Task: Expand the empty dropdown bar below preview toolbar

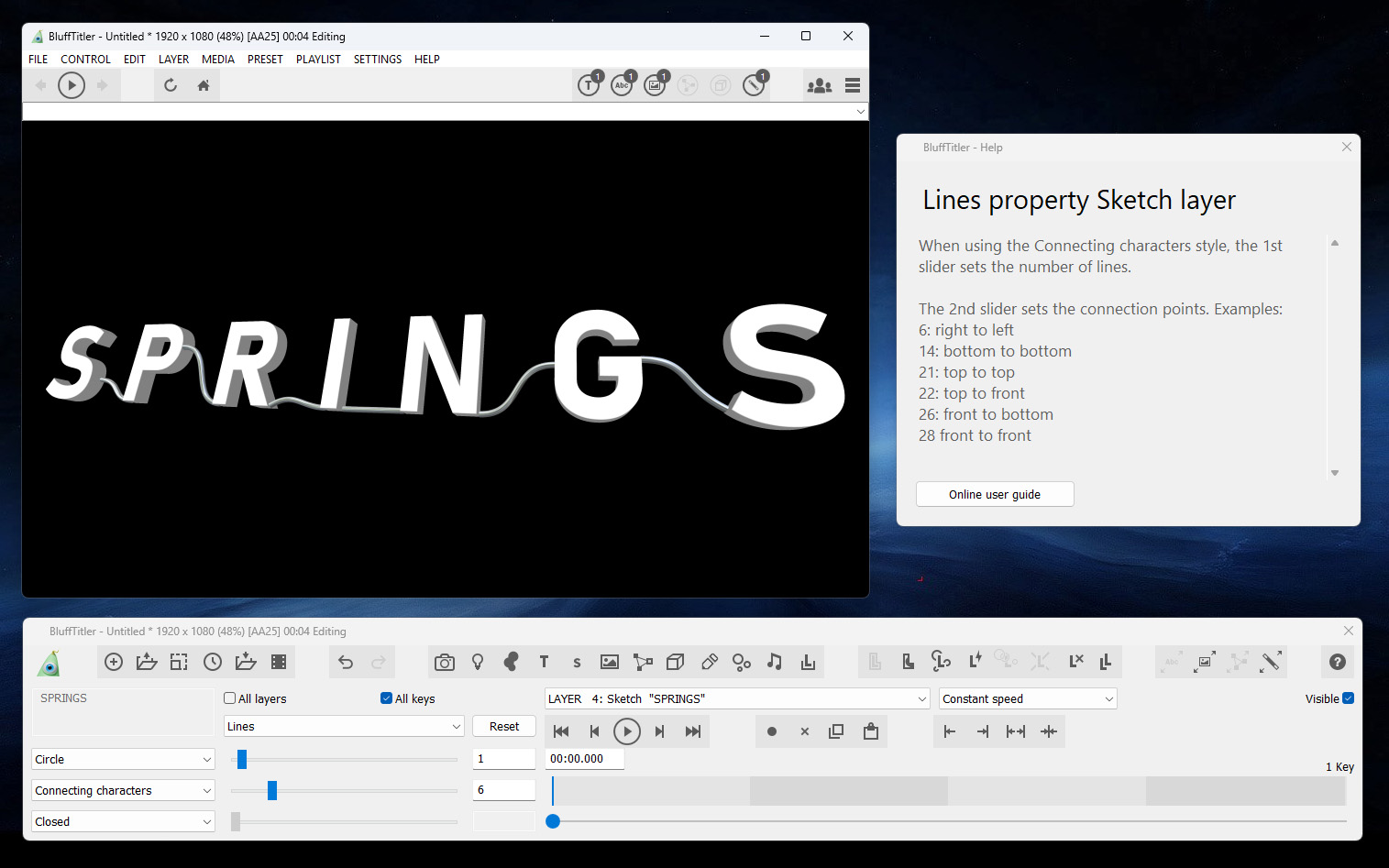Action: pyautogui.click(x=446, y=112)
